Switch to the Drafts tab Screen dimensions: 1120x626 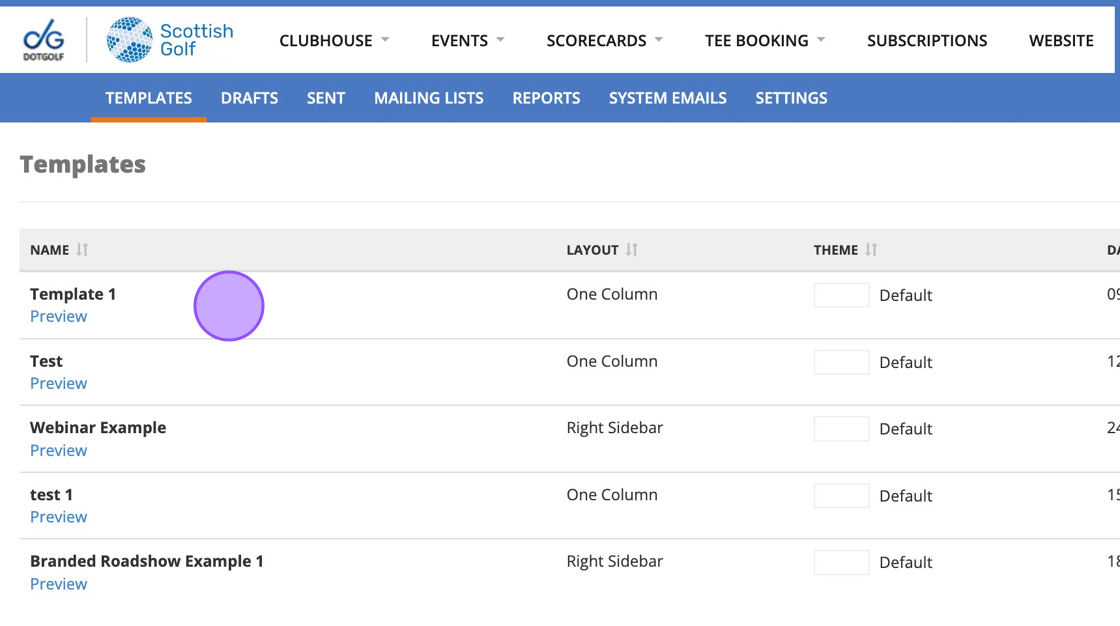pos(249,98)
